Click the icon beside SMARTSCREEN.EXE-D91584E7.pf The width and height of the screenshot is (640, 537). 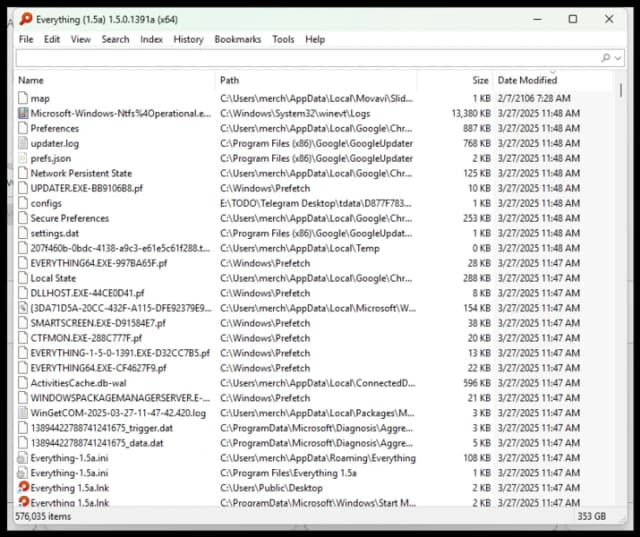click(x=23, y=323)
